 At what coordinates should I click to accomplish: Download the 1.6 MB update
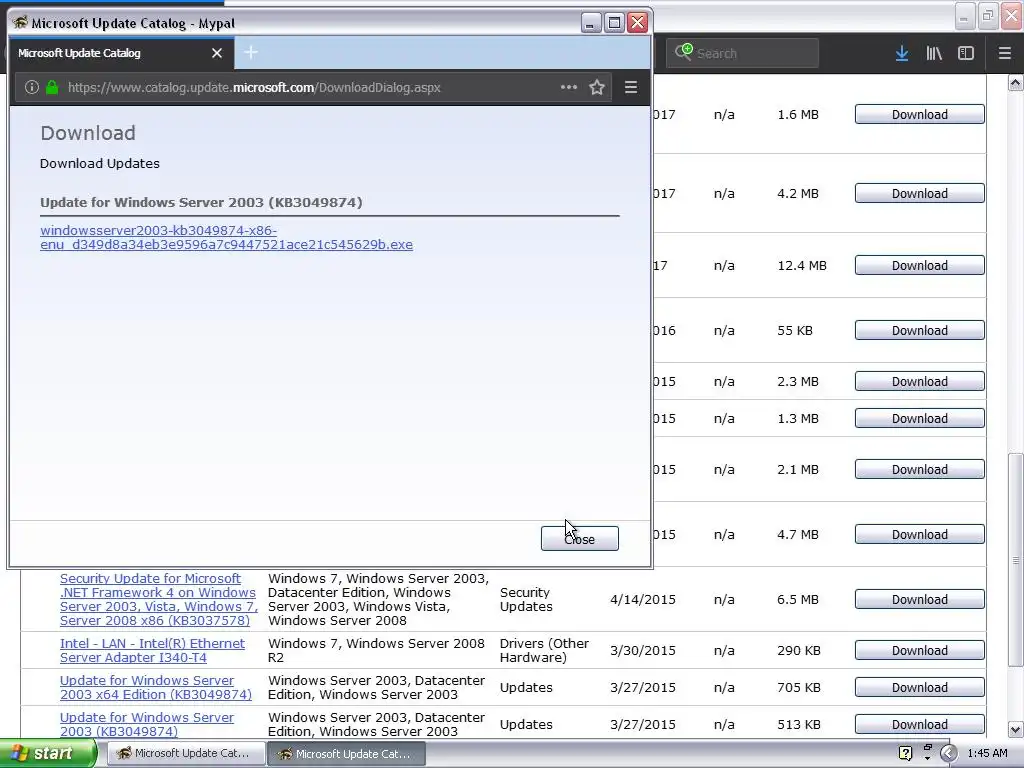(920, 114)
